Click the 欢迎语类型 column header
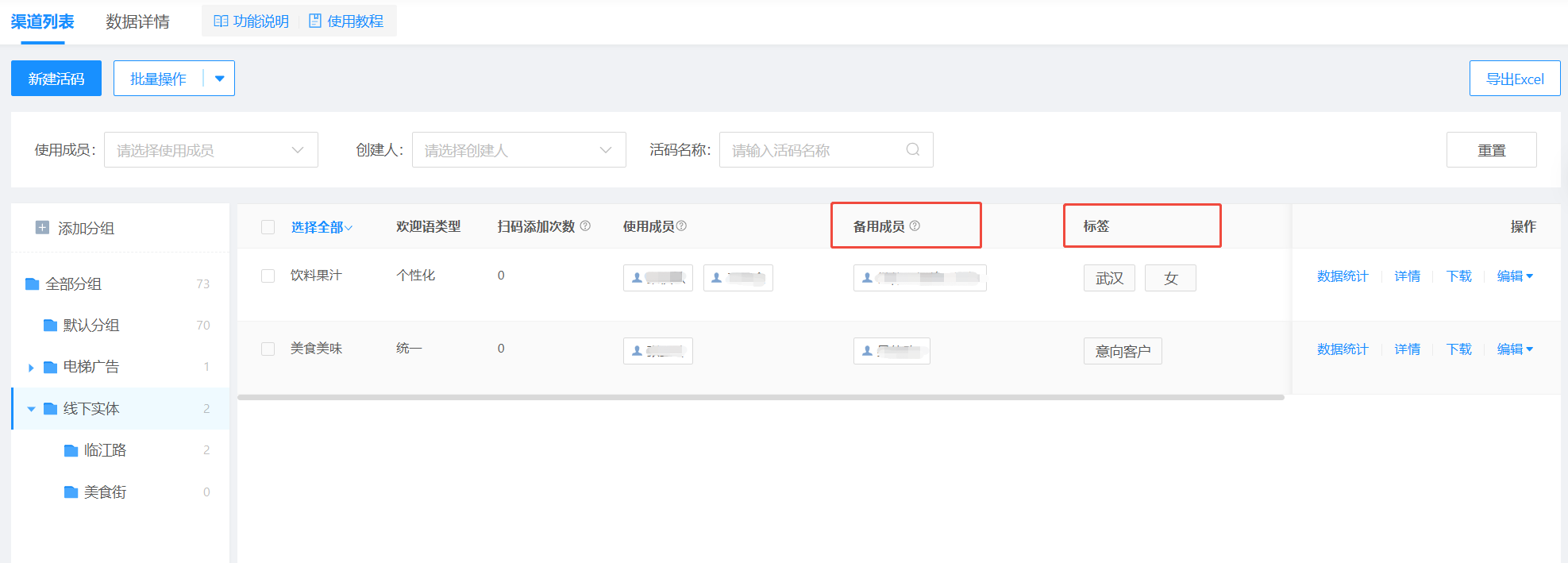Screen dimensions: 1568x563 [x=428, y=226]
